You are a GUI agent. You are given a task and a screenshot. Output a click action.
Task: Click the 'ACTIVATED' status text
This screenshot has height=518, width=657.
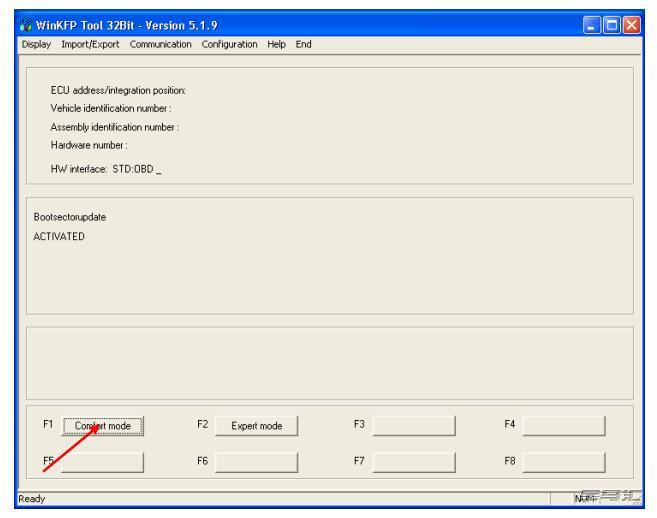pos(59,236)
